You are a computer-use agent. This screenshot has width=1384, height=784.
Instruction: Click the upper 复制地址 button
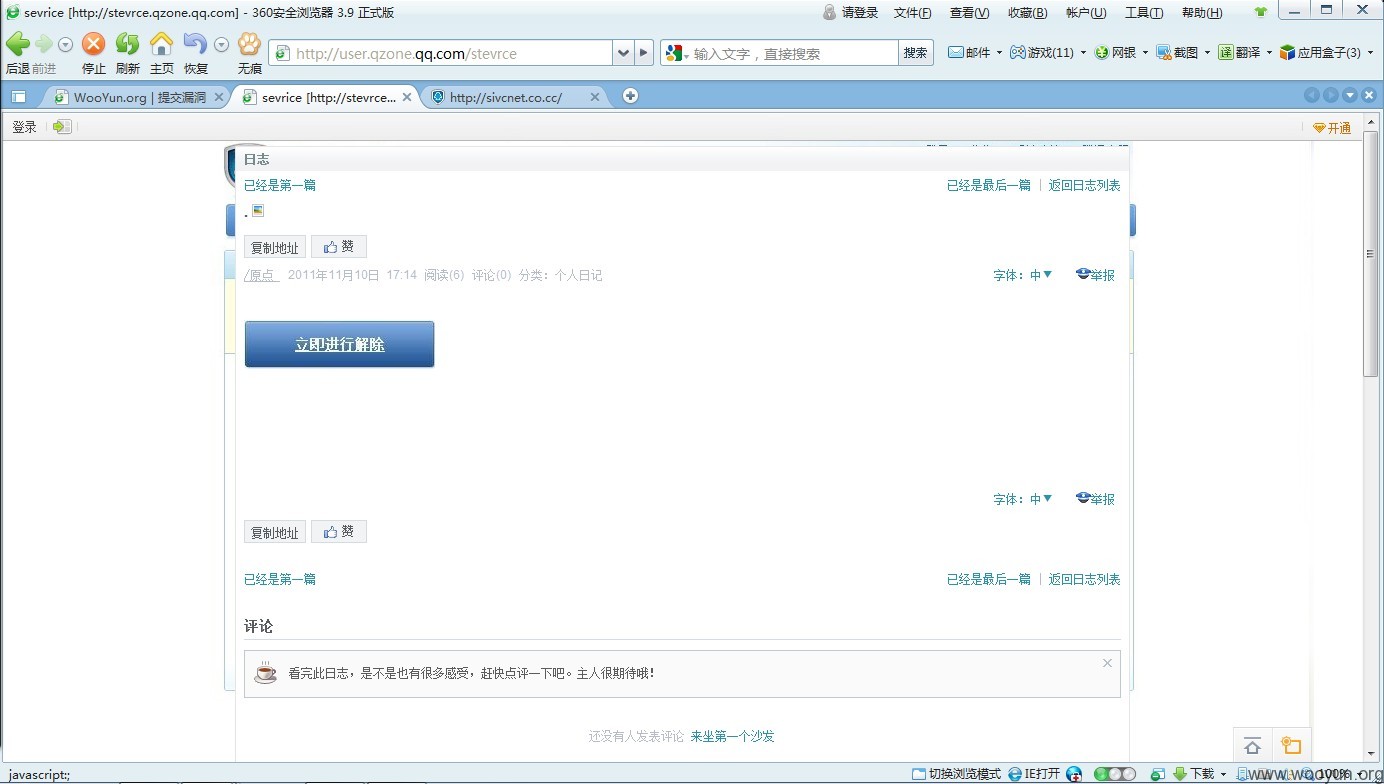point(275,247)
